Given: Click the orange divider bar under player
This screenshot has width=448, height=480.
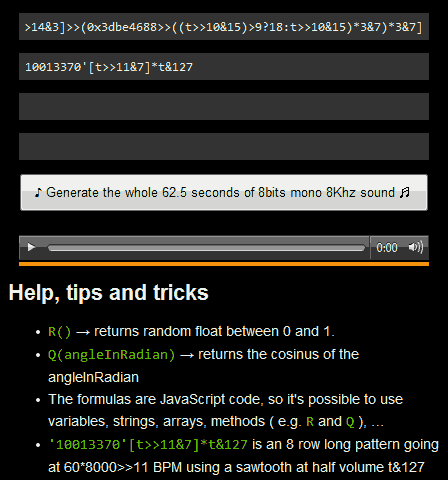Looking at the screenshot, I should (224, 264).
